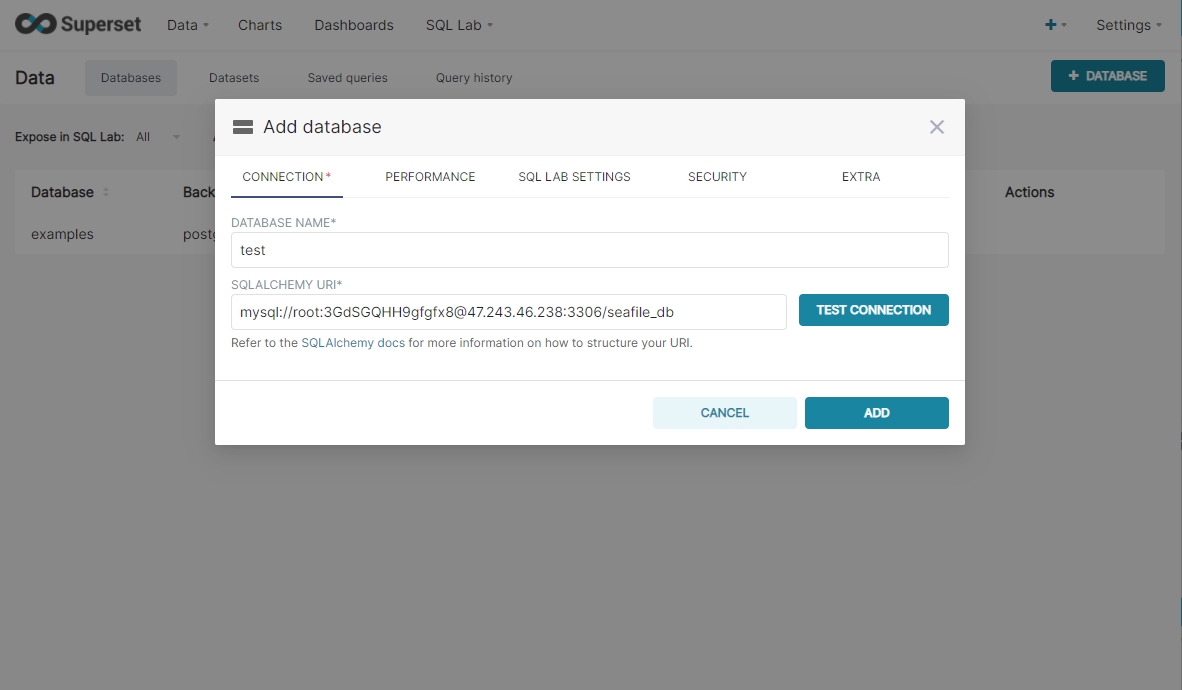Open the SQLAlchemy docs link

click(x=353, y=342)
